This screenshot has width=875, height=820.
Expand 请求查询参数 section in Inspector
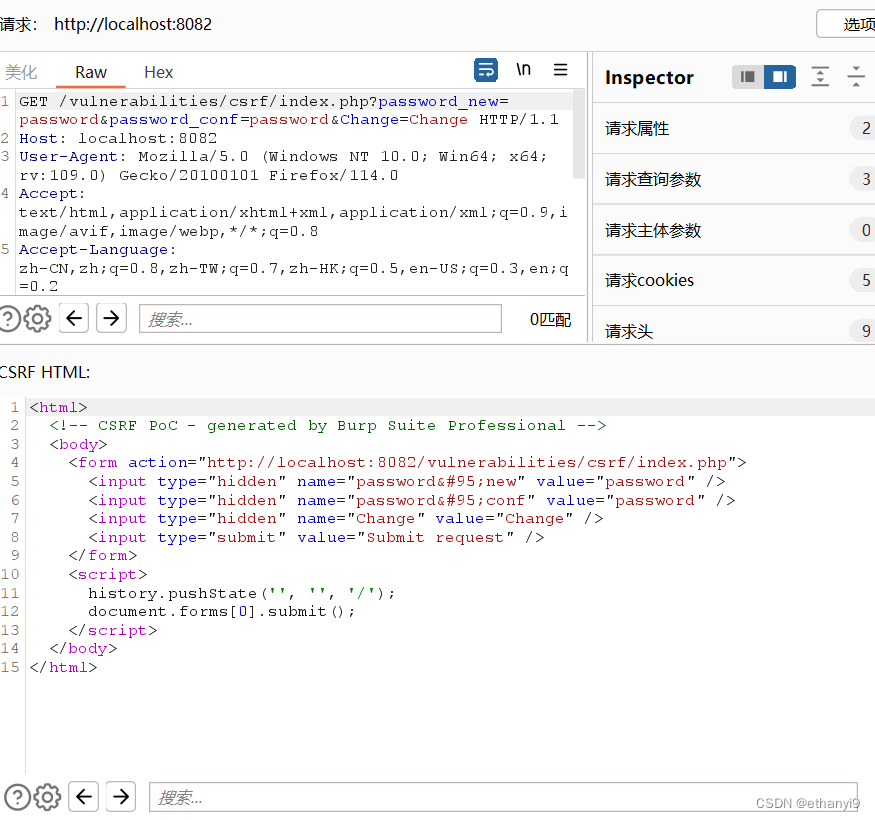734,179
